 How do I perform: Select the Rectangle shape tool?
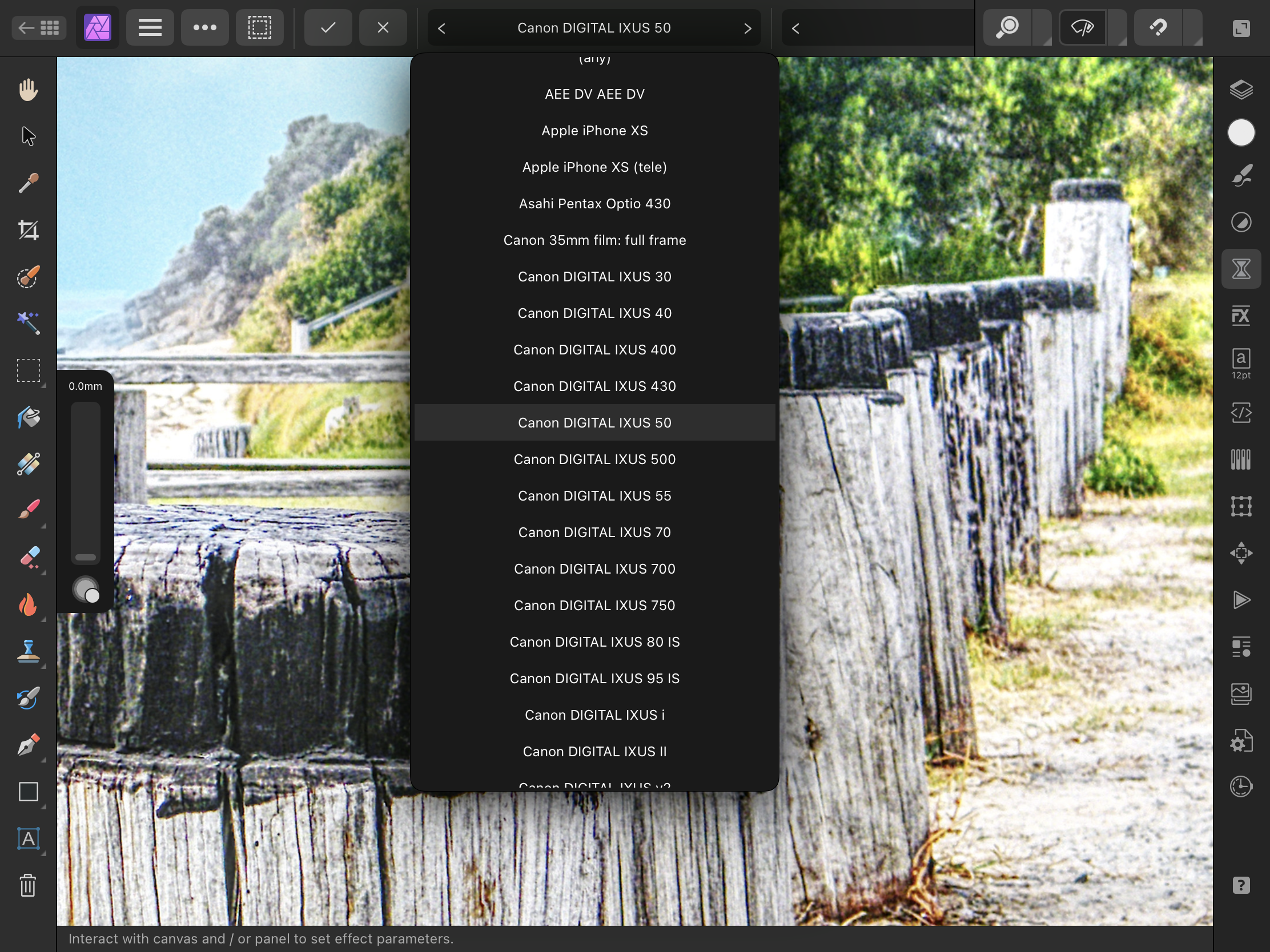(28, 792)
